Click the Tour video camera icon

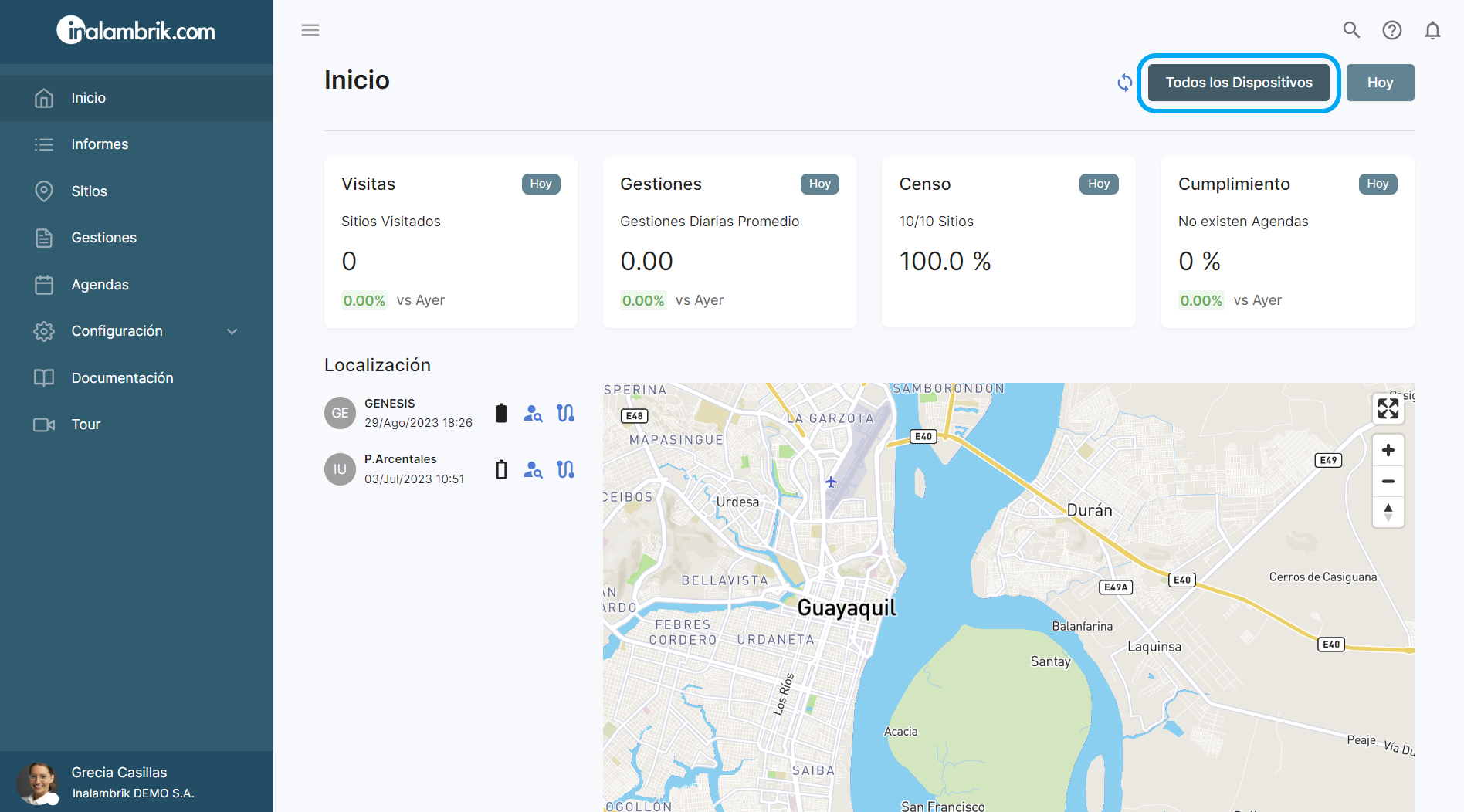[44, 425]
